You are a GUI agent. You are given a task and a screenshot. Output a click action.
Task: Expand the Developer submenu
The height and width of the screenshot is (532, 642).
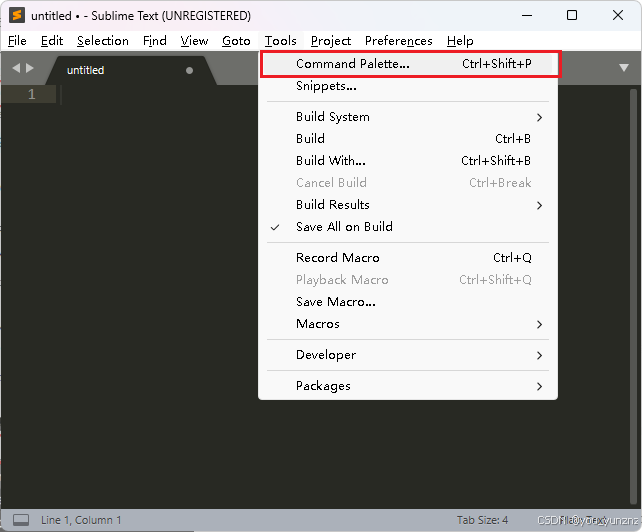click(x=408, y=355)
